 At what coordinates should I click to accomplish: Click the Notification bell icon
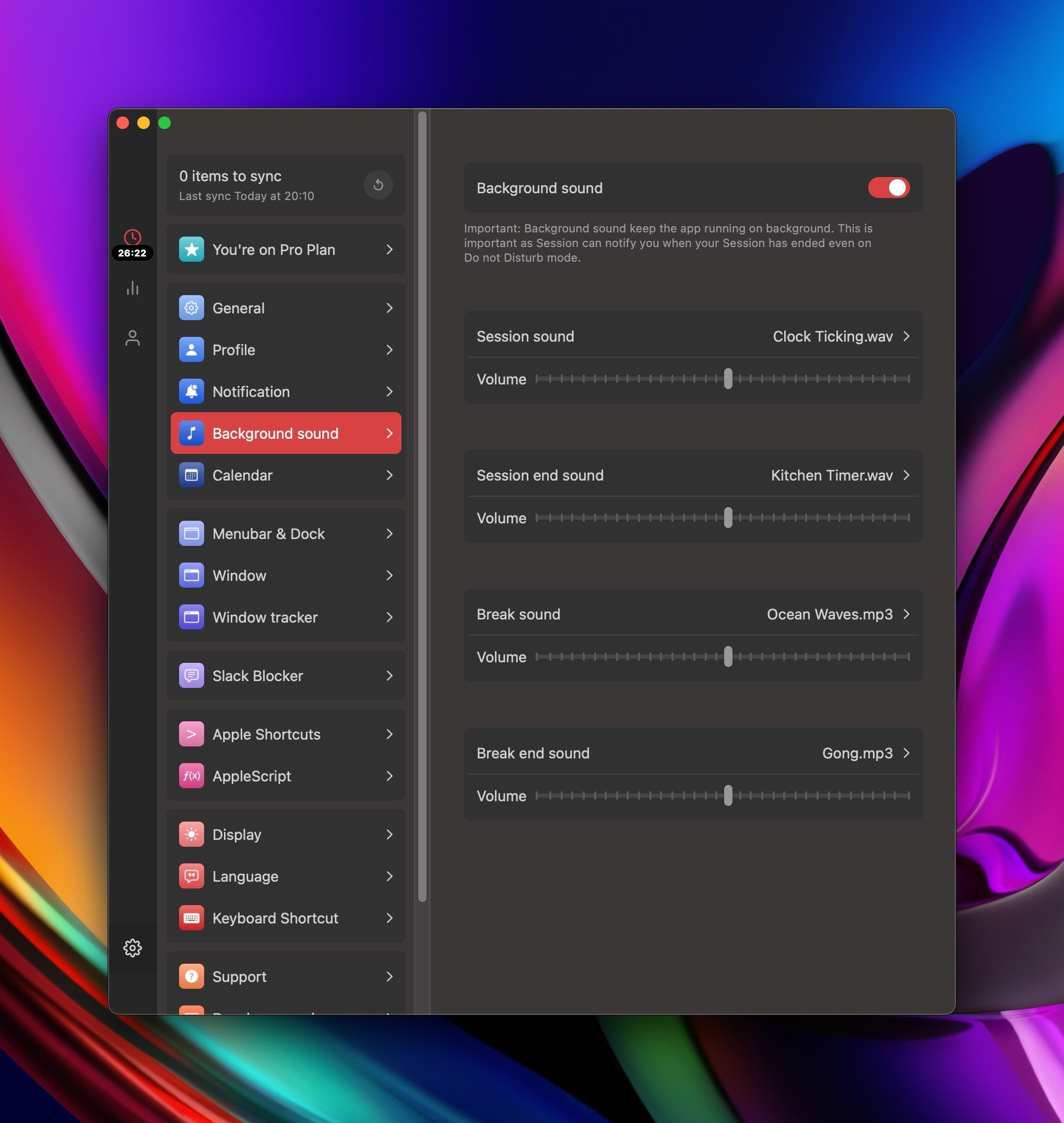pos(192,392)
